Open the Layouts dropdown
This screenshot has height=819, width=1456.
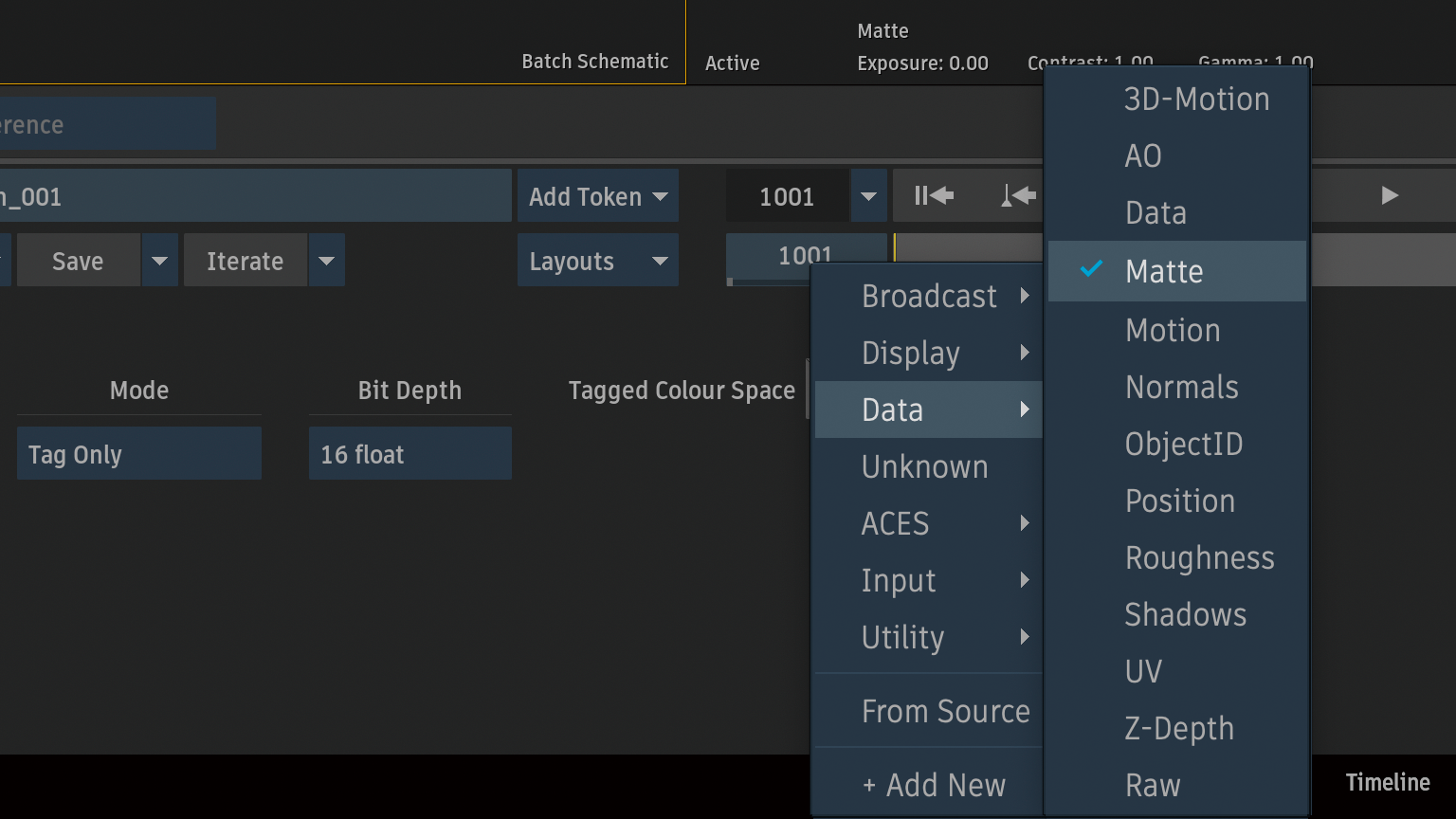click(x=597, y=261)
